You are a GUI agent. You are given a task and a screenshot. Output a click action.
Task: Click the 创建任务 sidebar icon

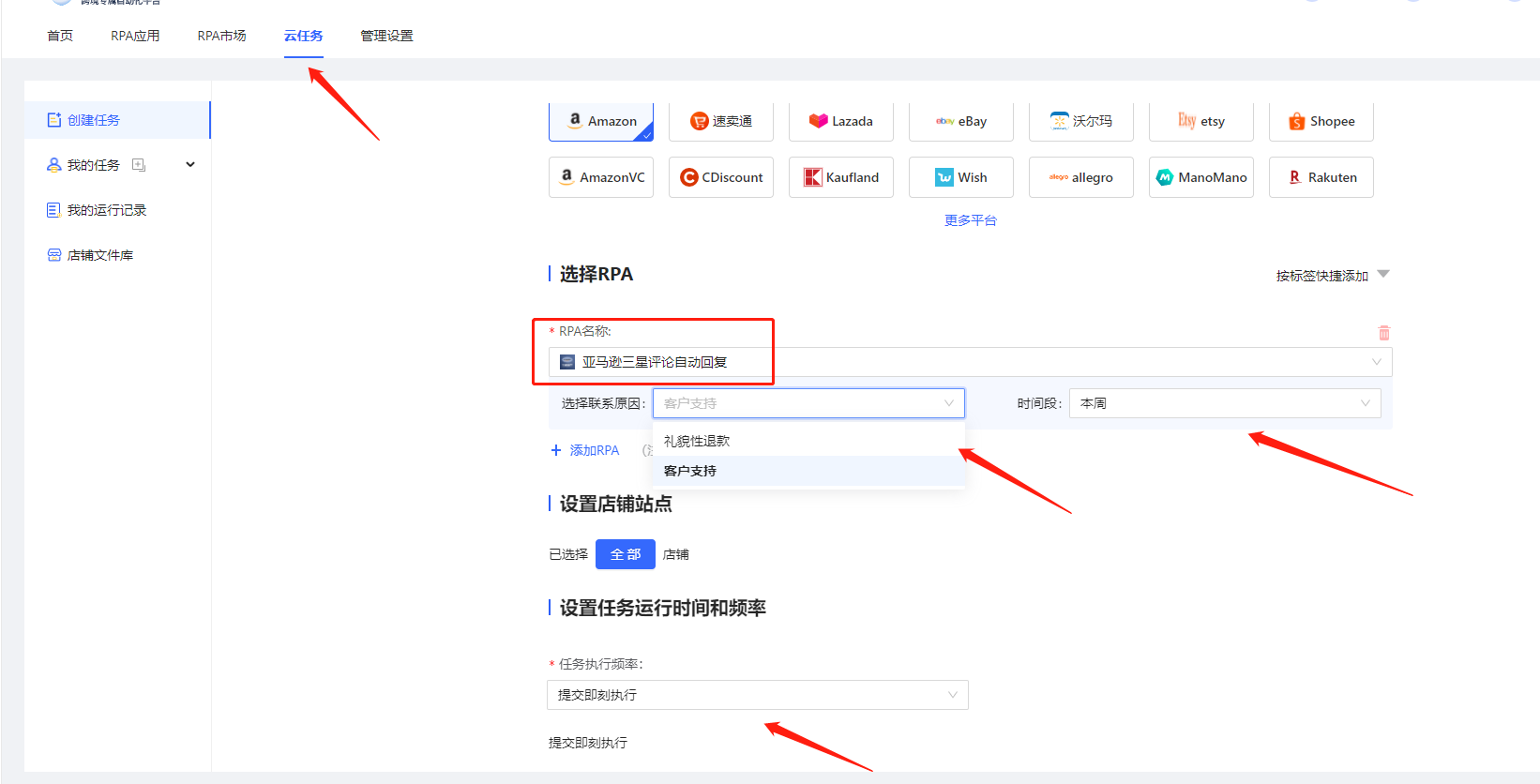54,120
